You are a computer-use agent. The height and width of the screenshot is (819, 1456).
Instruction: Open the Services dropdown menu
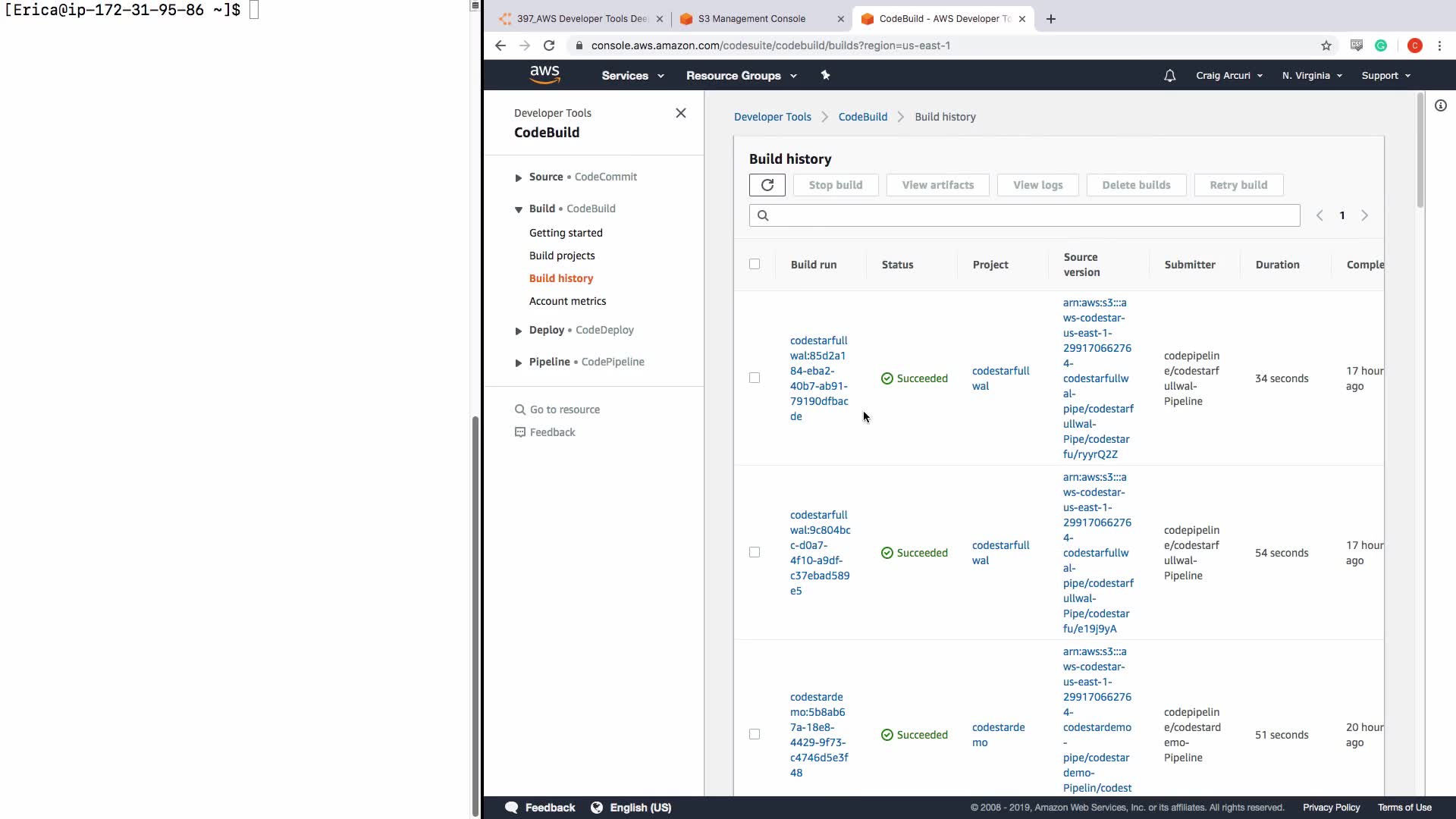[632, 76]
